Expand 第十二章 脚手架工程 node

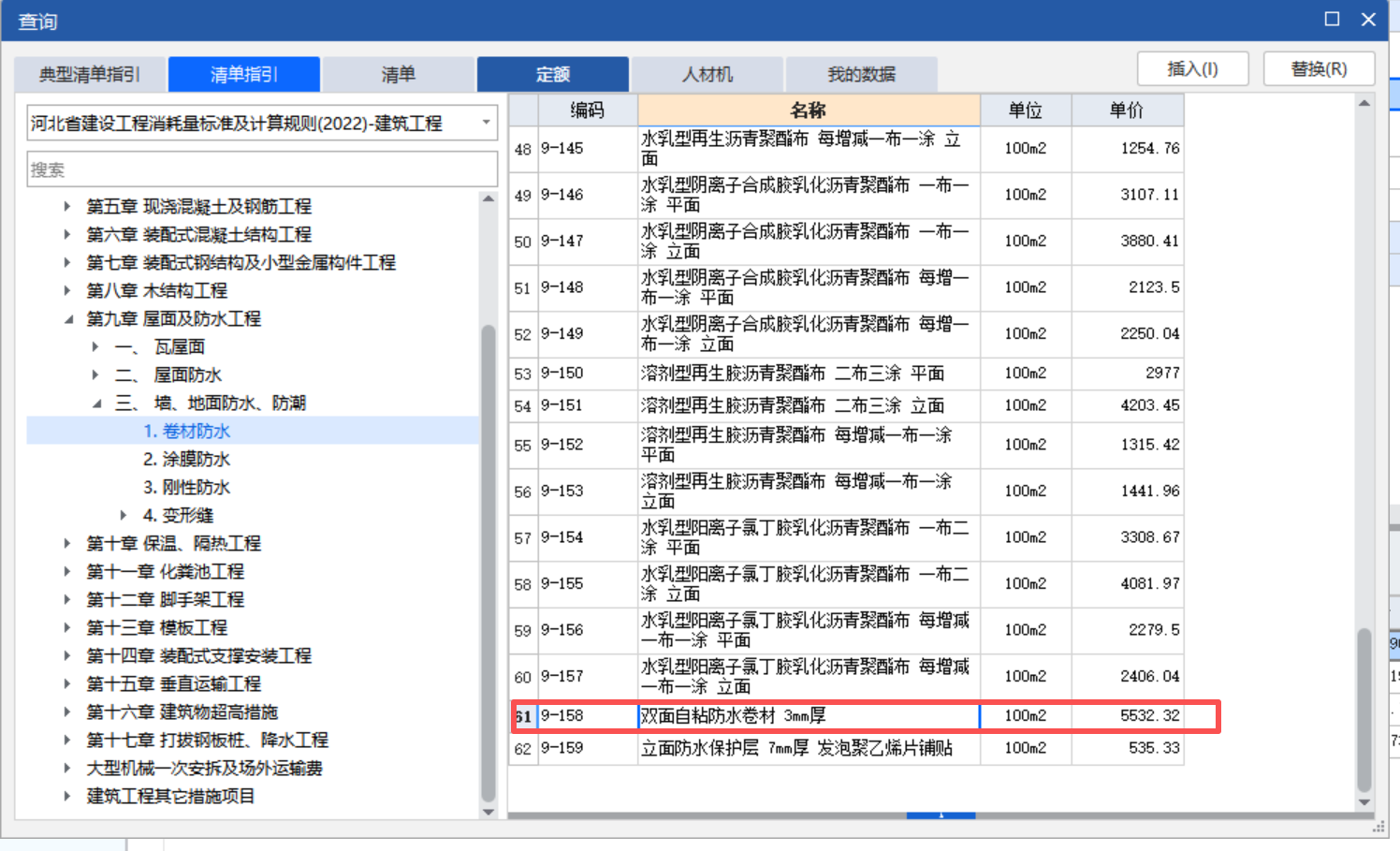[66, 599]
